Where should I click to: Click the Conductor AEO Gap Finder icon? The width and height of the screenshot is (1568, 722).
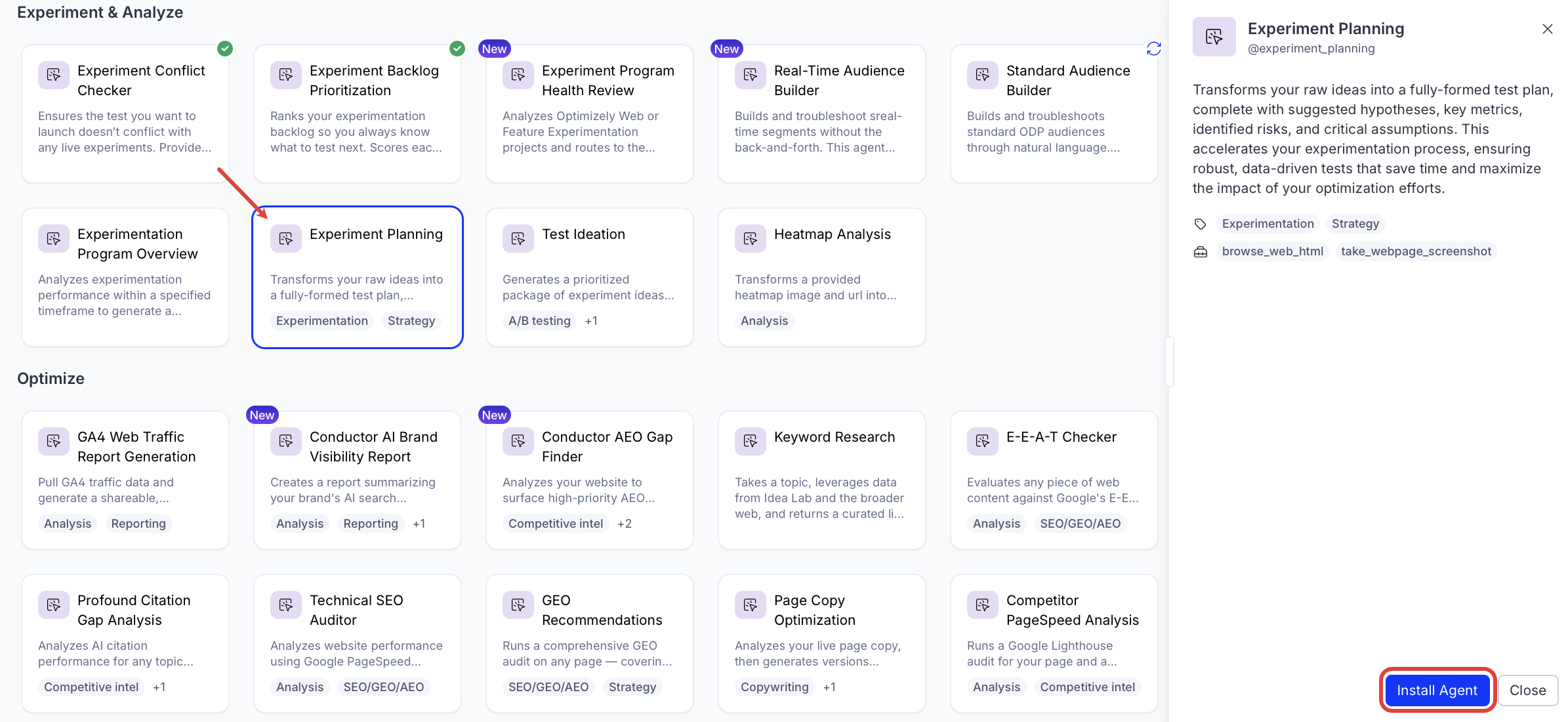(518, 441)
